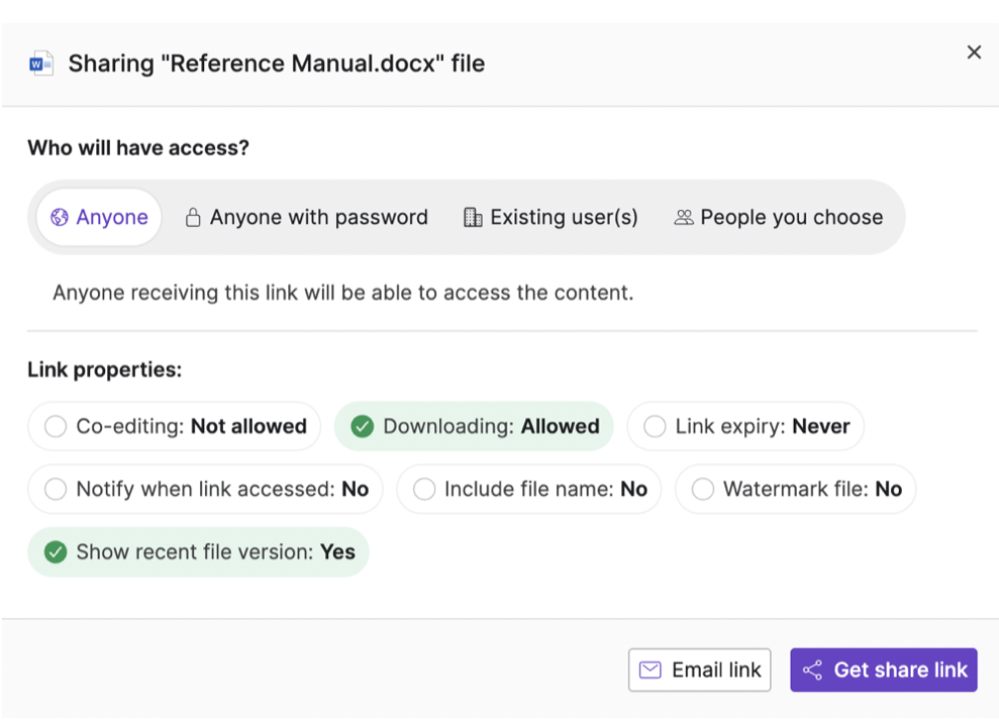Click the globe icon beside Anyone

(x=60, y=218)
